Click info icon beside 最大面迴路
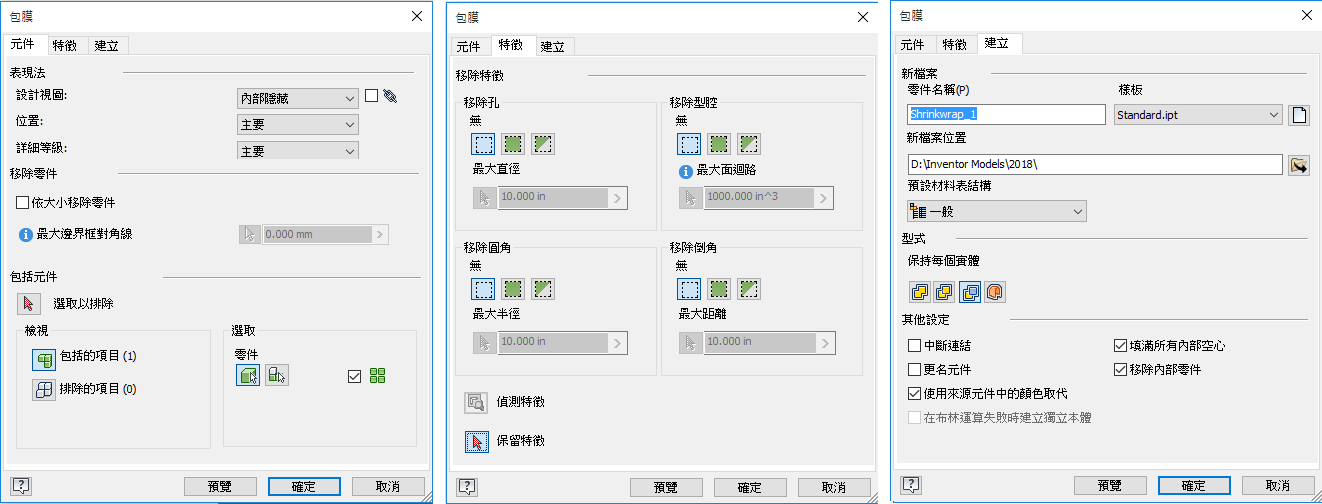The width and height of the screenshot is (1322, 504). point(686,172)
